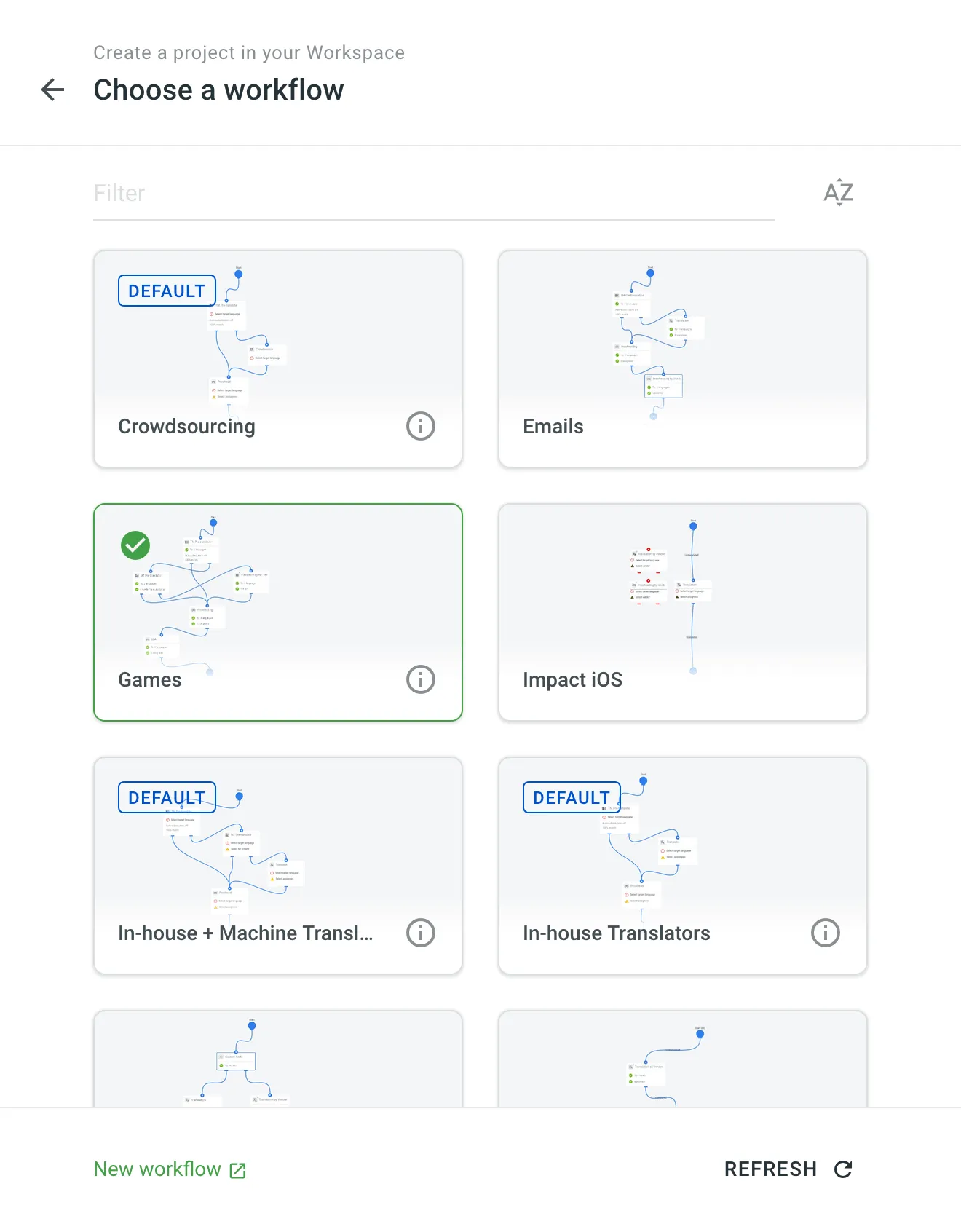Viewport: 961px width, 1232px height.
Task: Select the Emails workflow card
Action: click(x=682, y=357)
